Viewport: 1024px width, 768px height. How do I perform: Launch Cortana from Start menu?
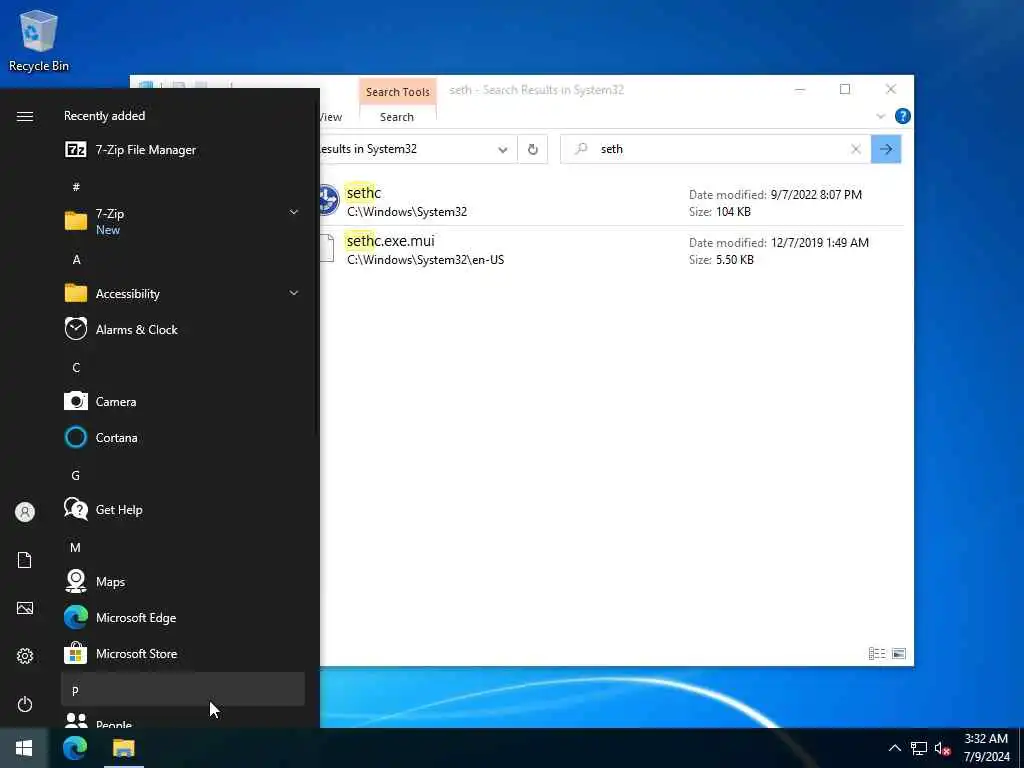tap(183, 437)
